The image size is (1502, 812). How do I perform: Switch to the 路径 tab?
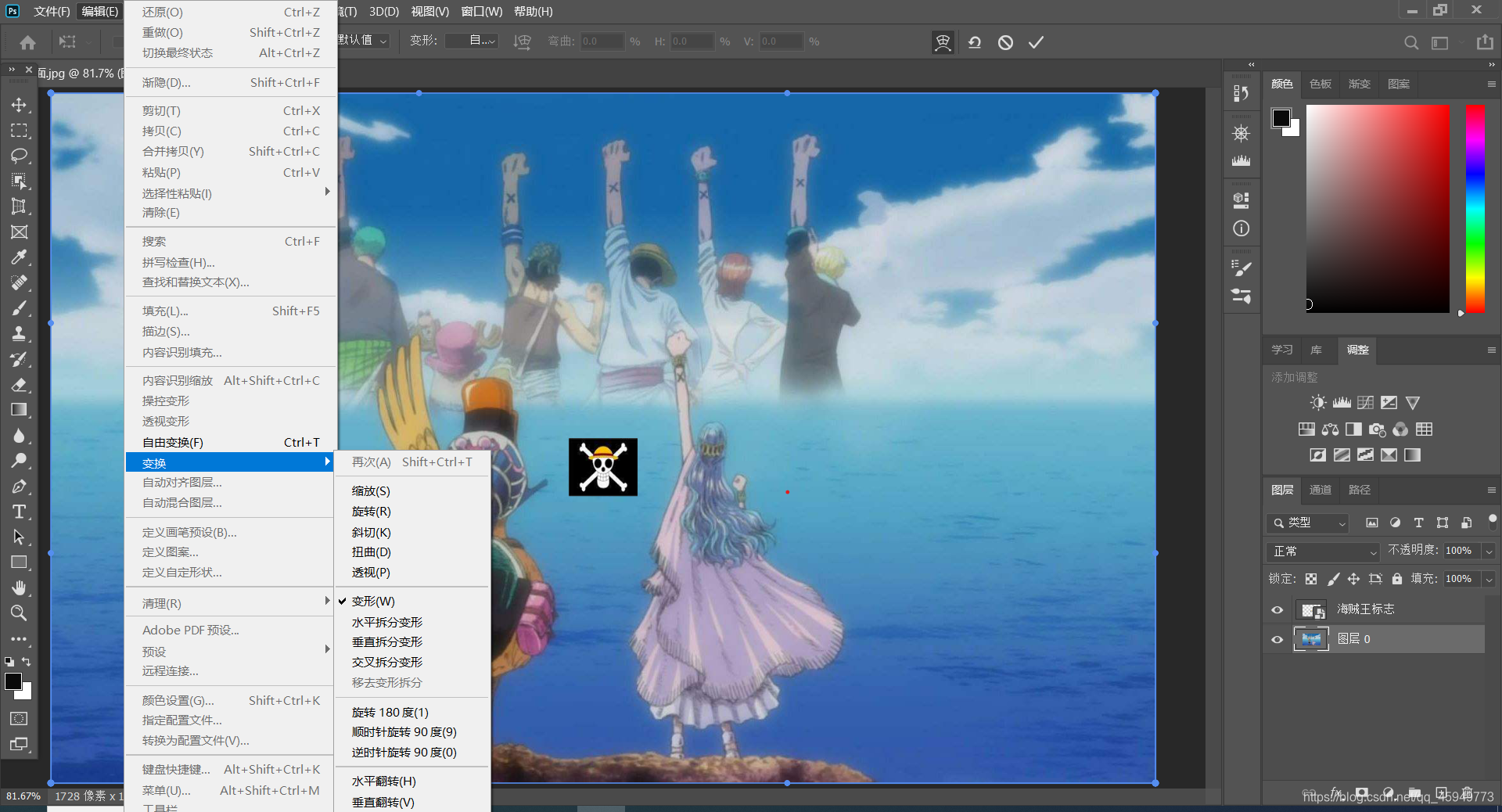click(1360, 490)
